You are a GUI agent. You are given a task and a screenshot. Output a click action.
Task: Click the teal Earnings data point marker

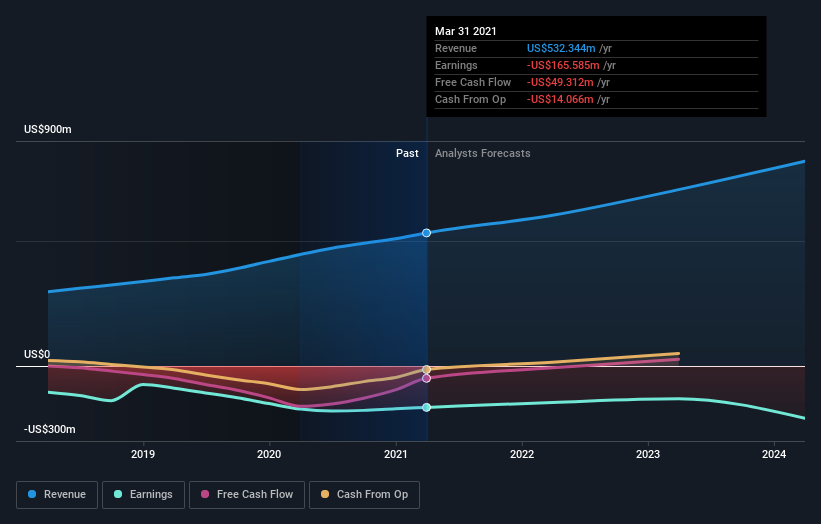(427, 407)
